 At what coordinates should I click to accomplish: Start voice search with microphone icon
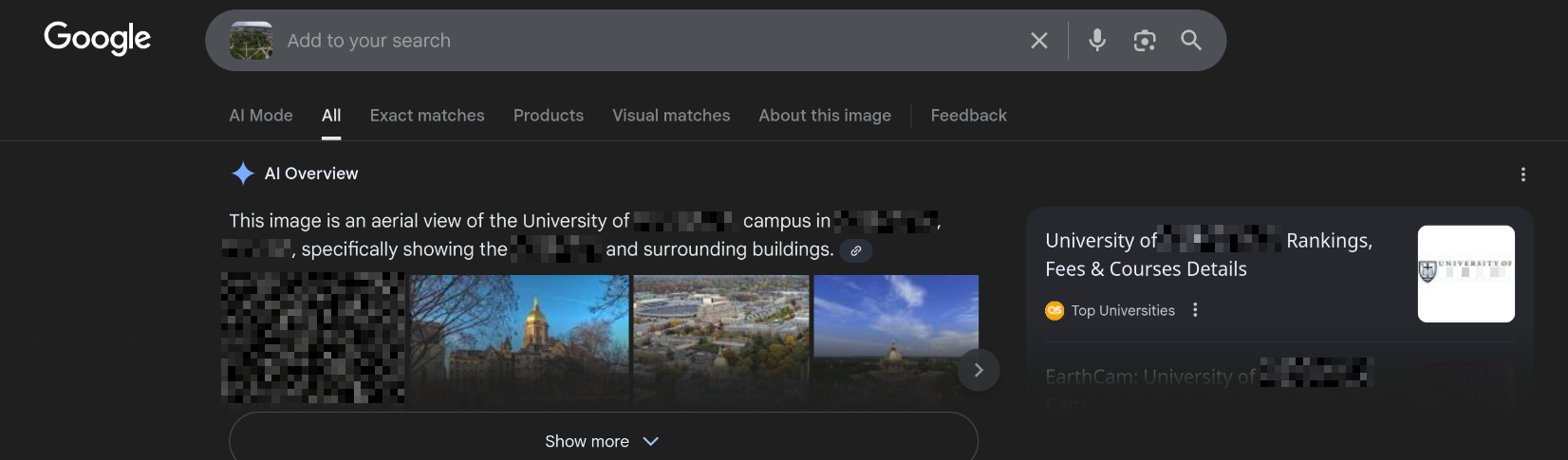point(1097,40)
